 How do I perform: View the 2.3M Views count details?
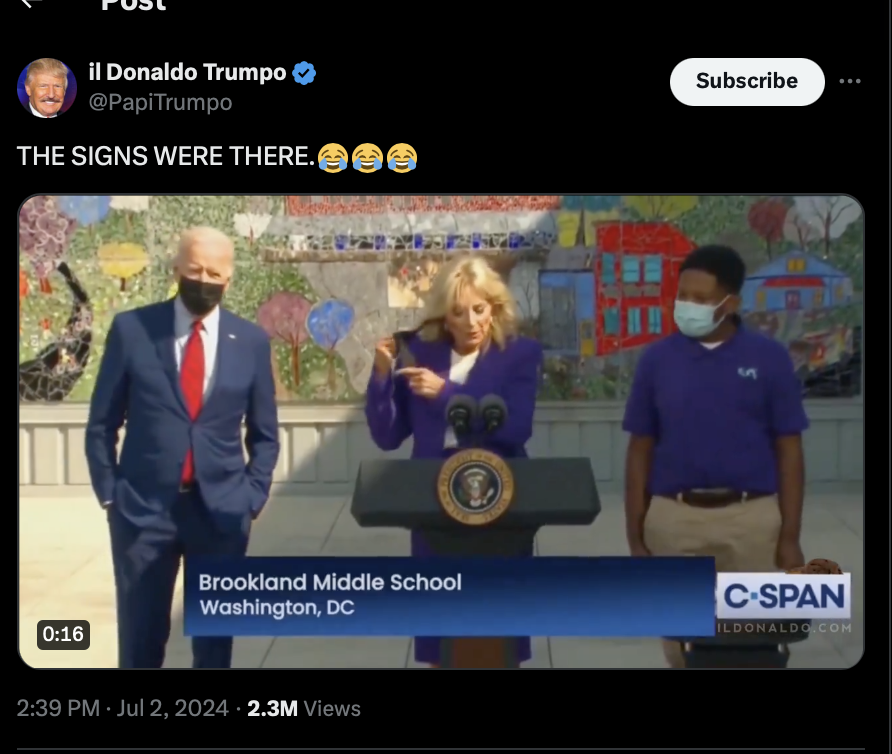point(304,708)
